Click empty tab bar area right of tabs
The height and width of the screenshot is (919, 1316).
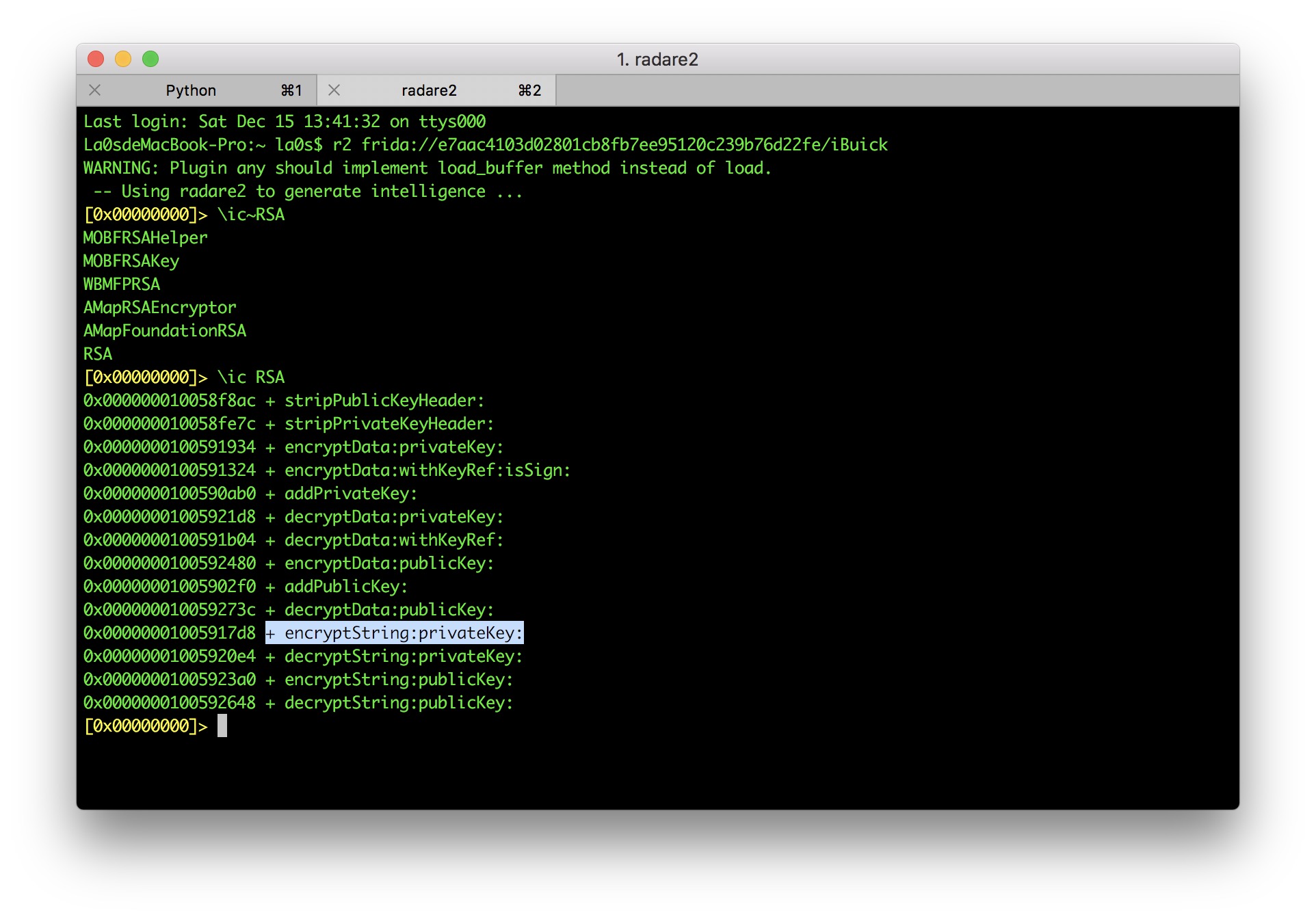coord(889,90)
